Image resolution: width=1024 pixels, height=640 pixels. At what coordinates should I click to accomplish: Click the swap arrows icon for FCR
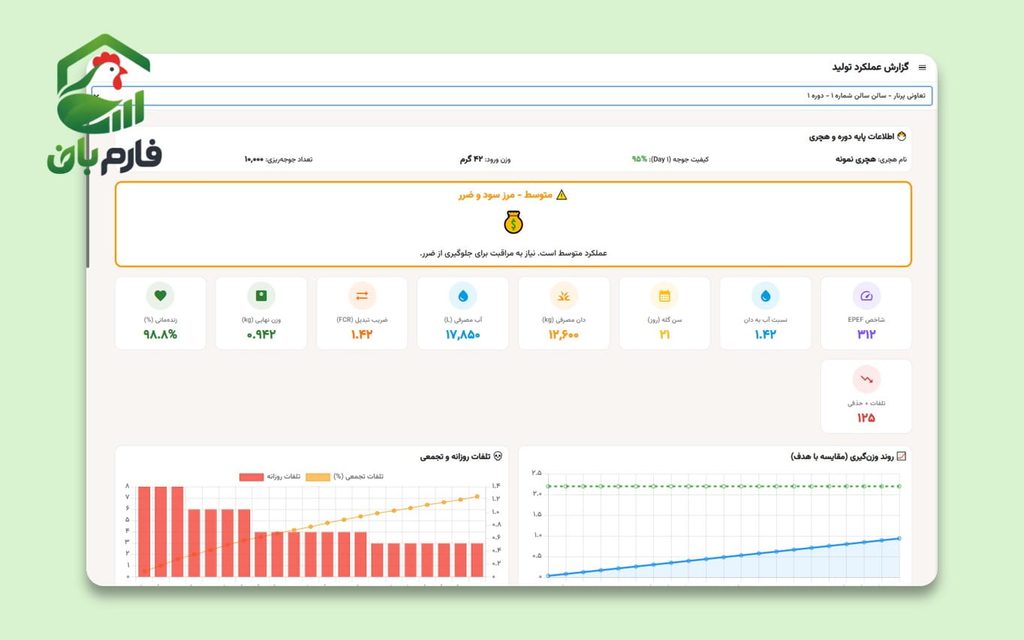pyautogui.click(x=362, y=296)
